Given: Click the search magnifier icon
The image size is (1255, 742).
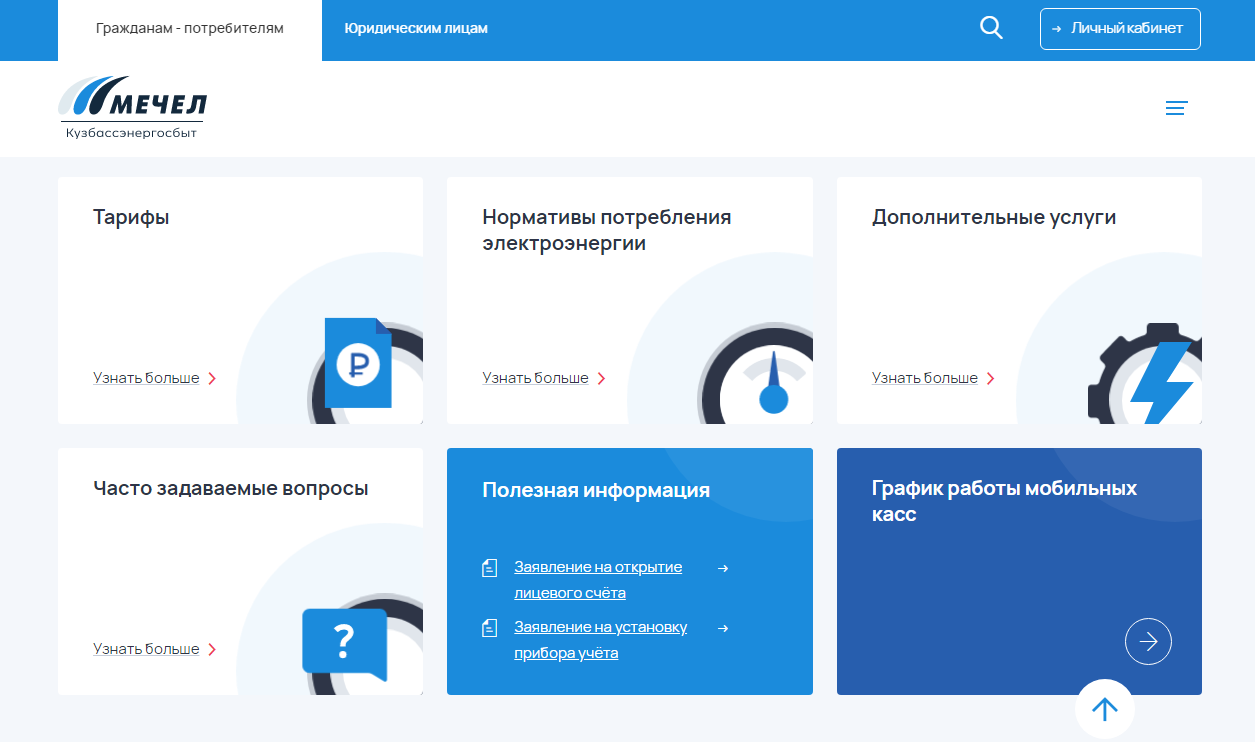Looking at the screenshot, I should click(x=990, y=28).
